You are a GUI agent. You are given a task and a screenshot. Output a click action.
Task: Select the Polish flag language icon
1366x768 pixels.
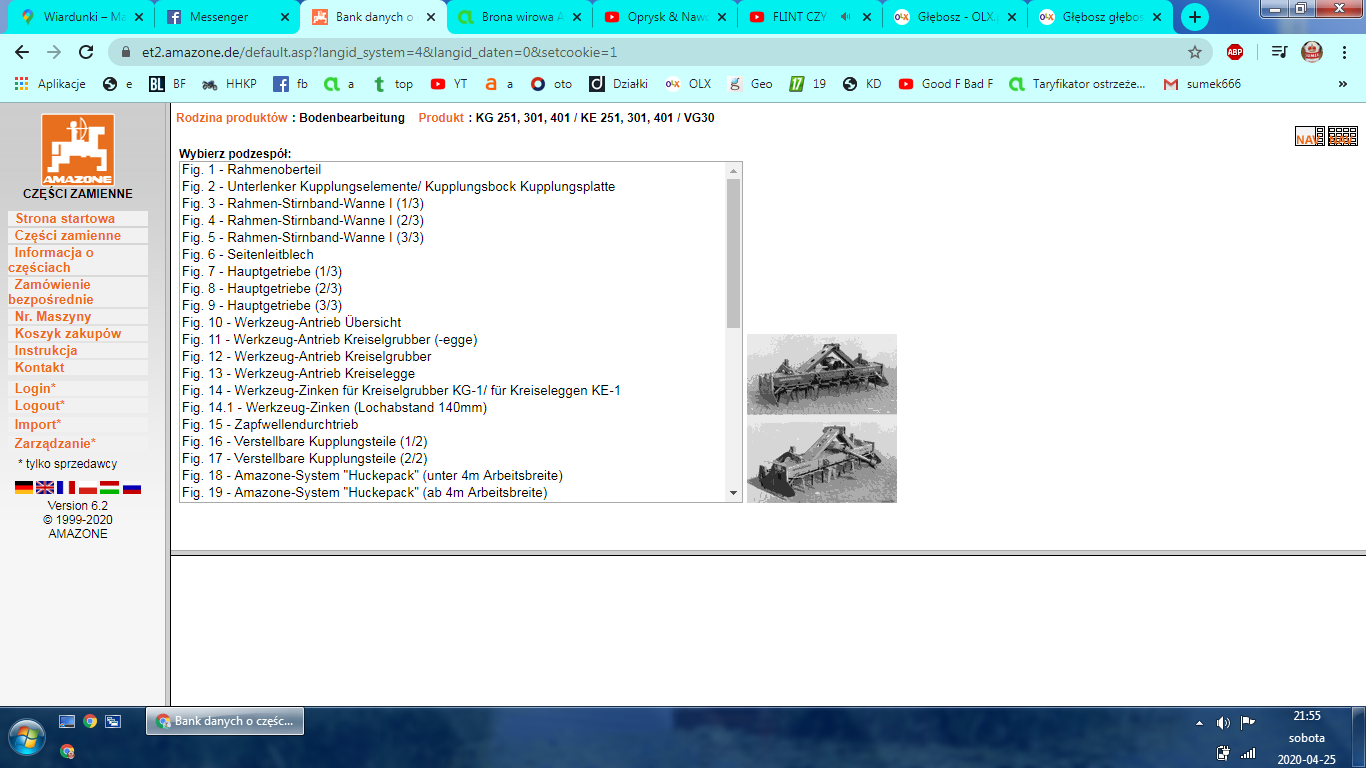tap(88, 488)
